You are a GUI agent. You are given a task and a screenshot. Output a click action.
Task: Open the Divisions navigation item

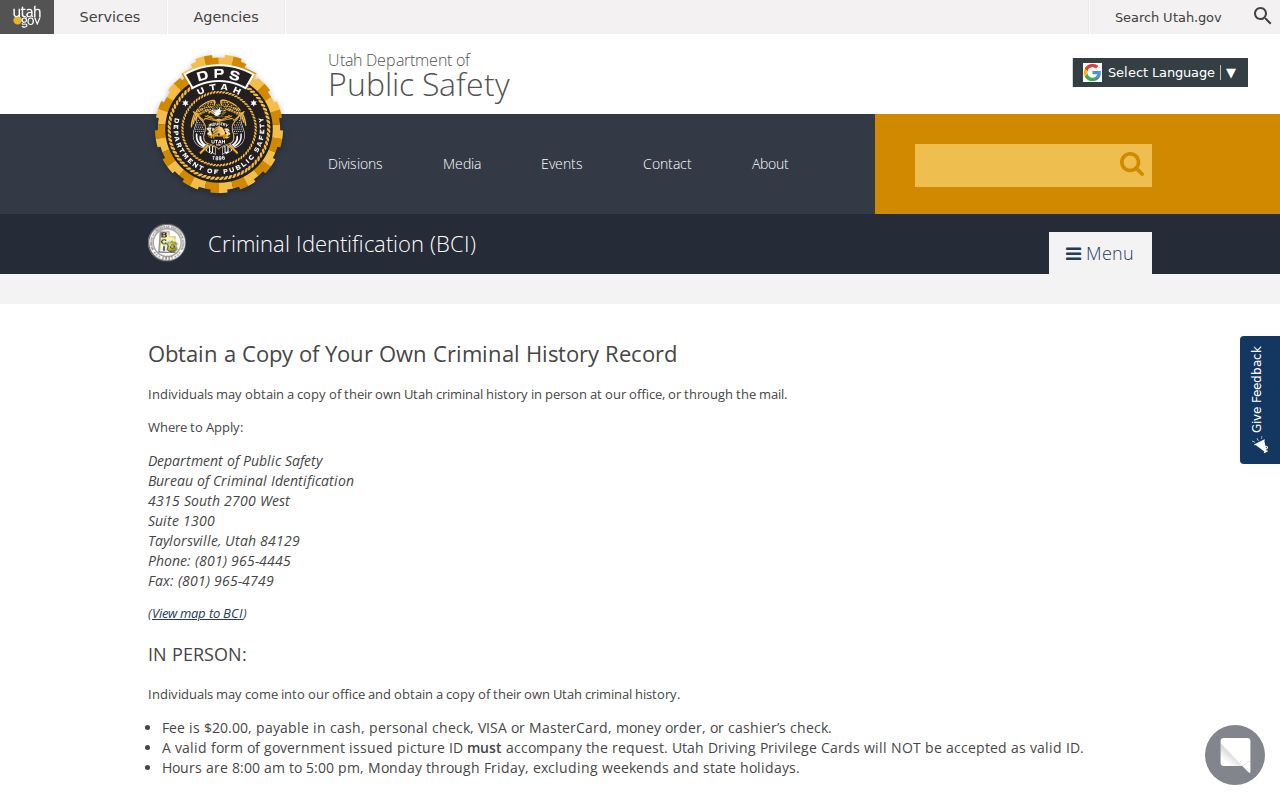point(355,164)
